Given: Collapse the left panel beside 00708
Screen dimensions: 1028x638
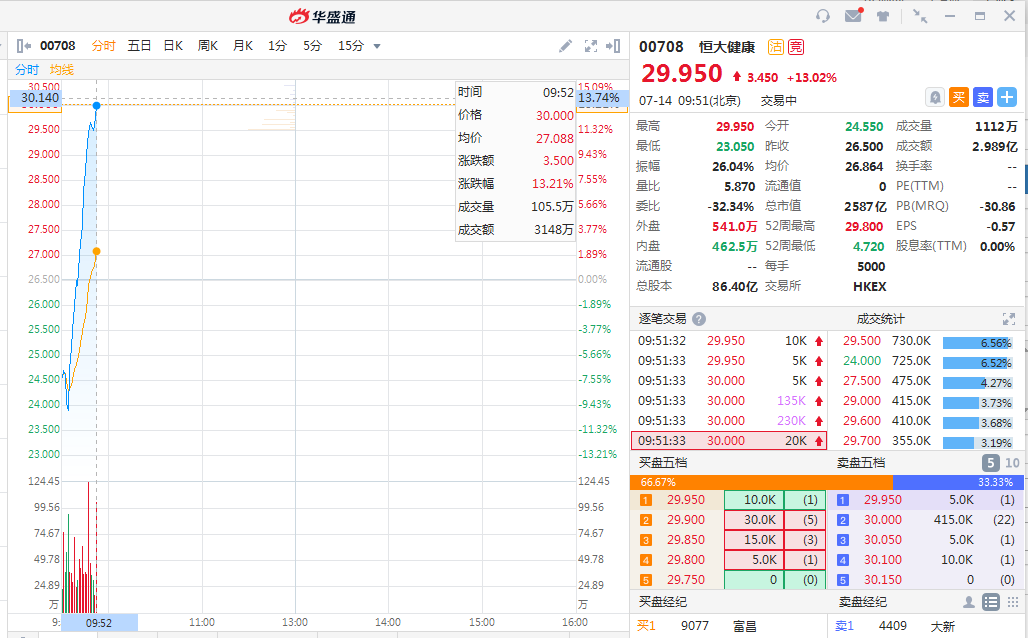Looking at the screenshot, I should point(23,46).
